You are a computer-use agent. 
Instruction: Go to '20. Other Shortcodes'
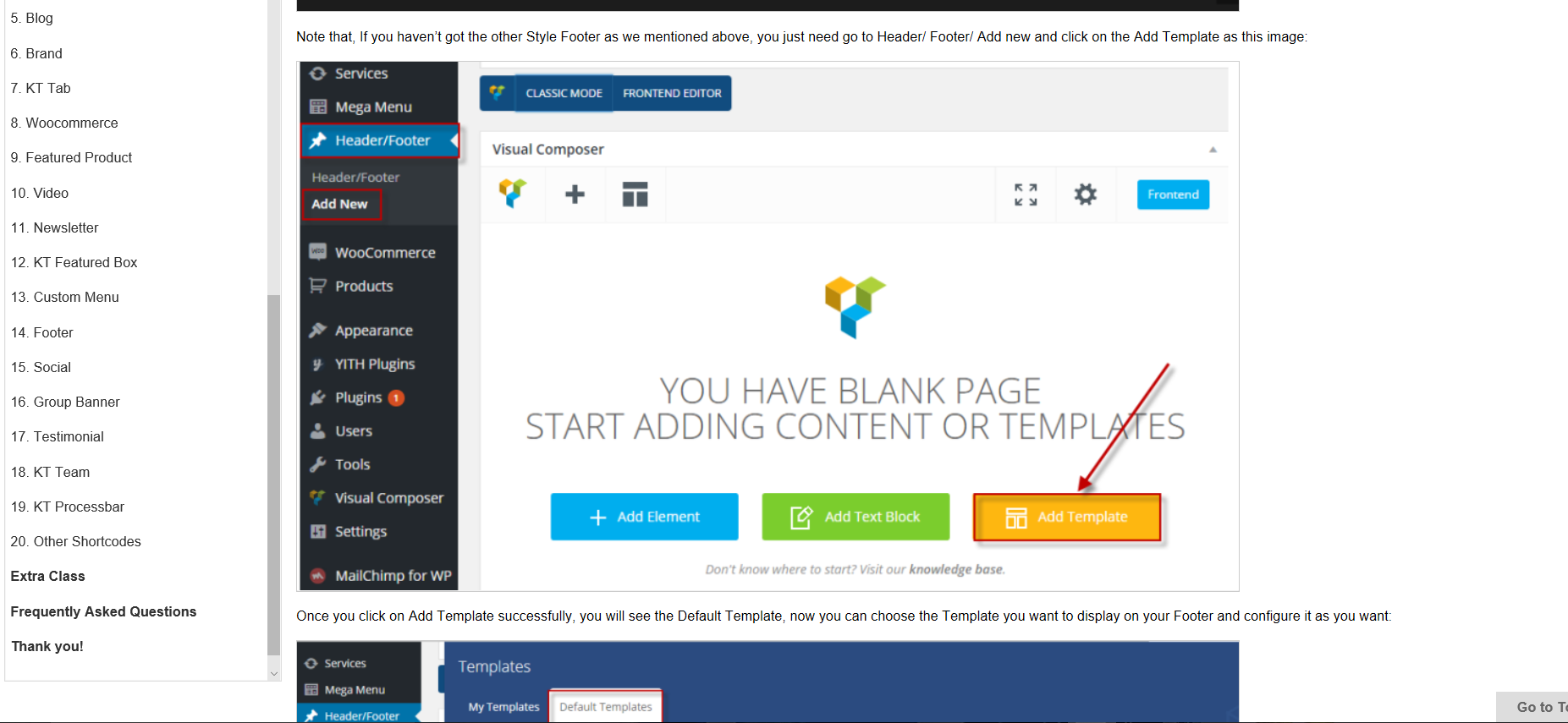(x=76, y=541)
